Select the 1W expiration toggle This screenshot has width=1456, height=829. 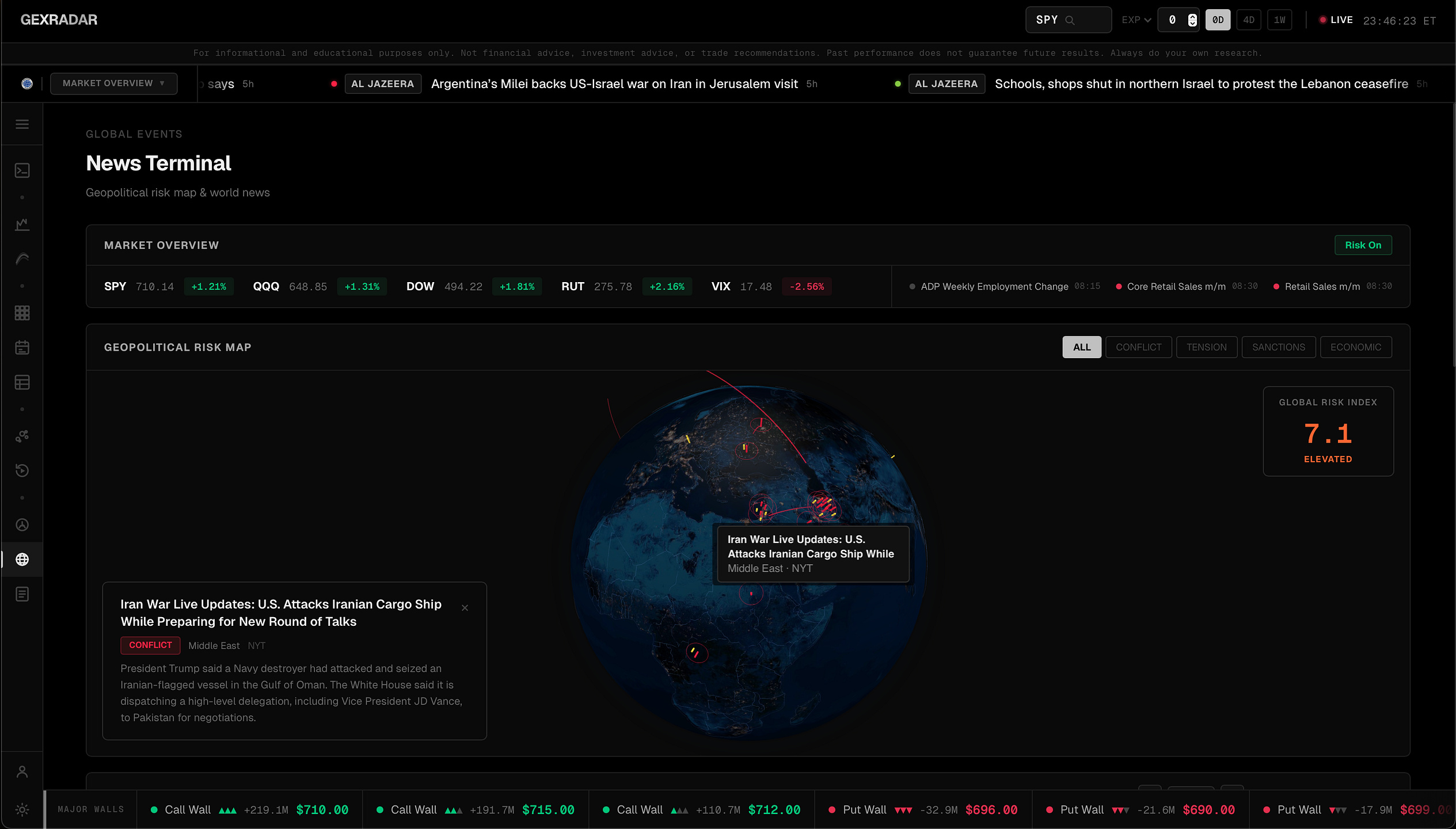(x=1279, y=20)
